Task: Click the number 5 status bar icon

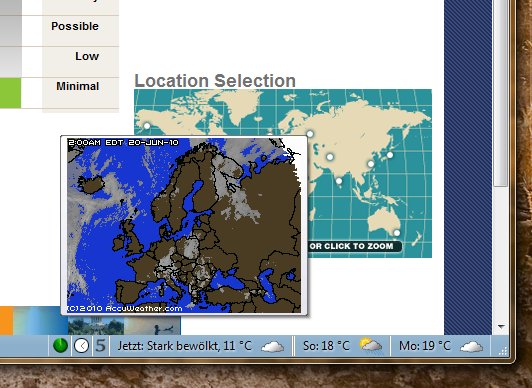Action: pyautogui.click(x=101, y=346)
